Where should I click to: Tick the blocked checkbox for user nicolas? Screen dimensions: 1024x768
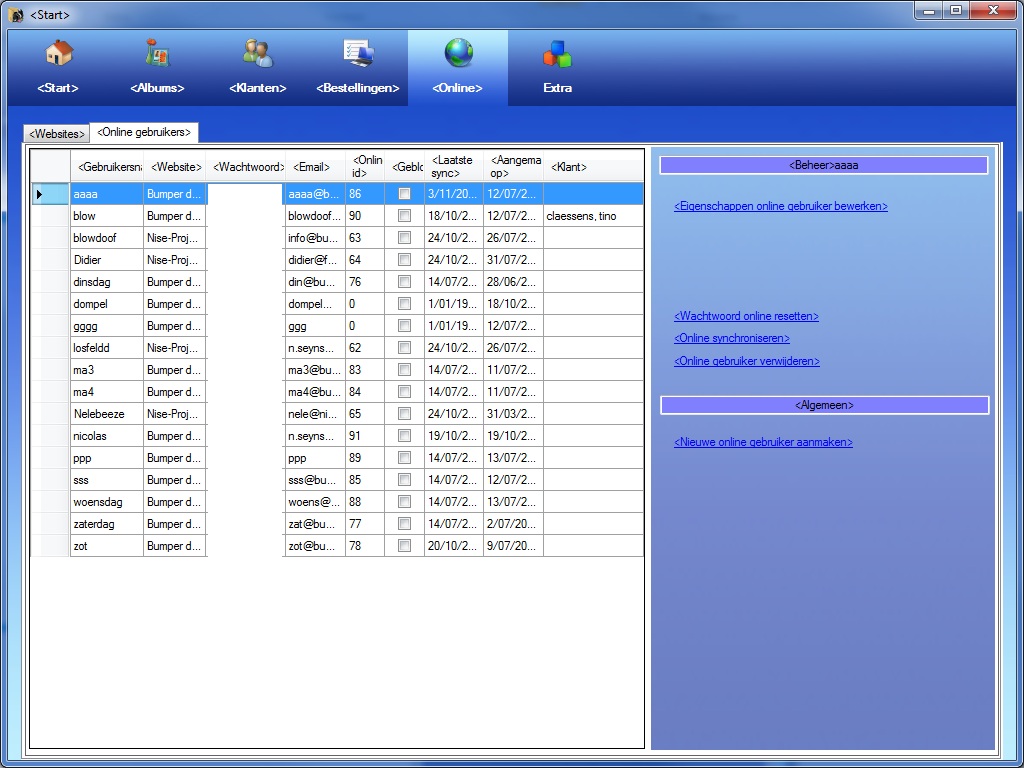coord(404,436)
